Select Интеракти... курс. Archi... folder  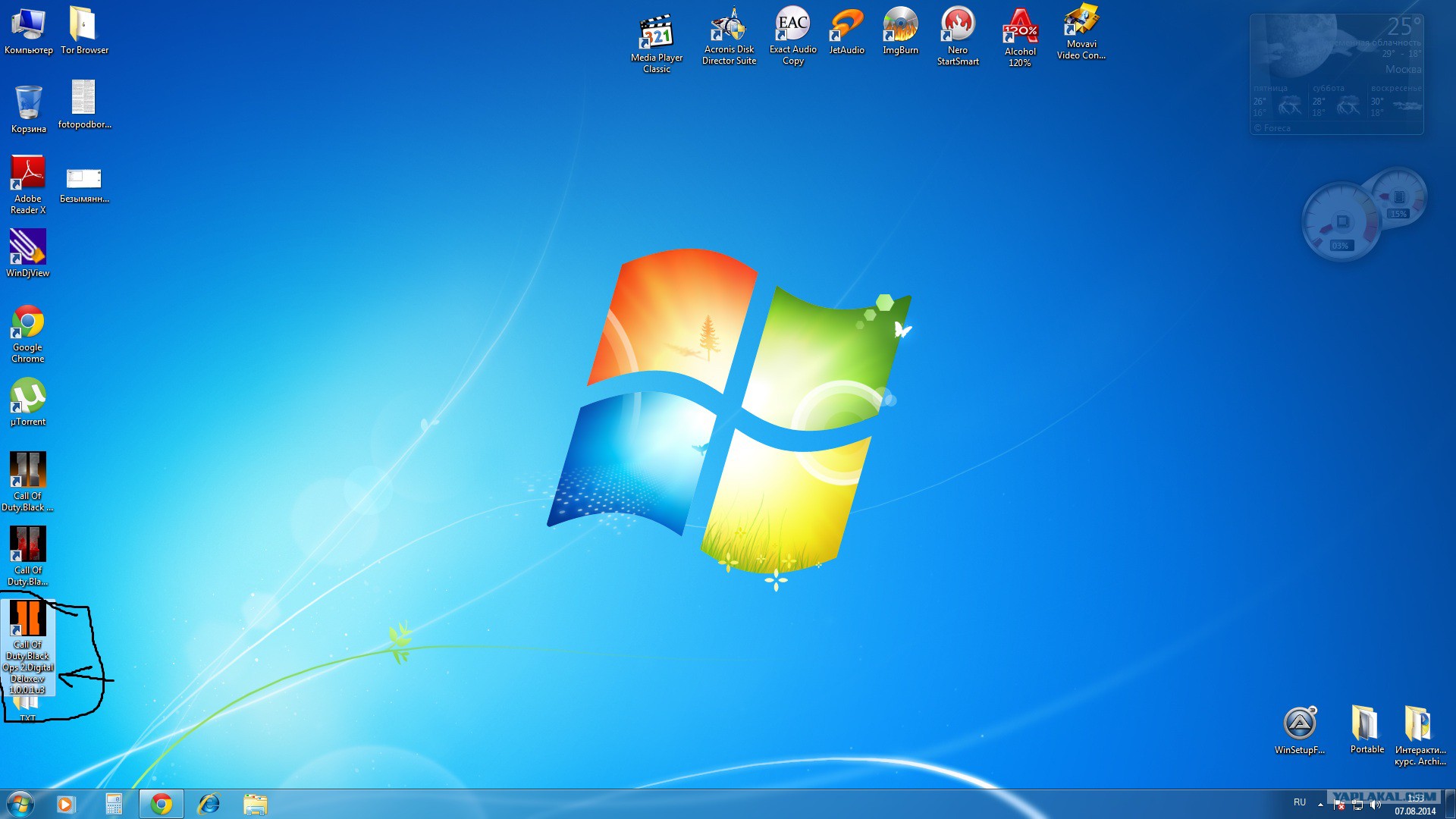(x=1420, y=736)
